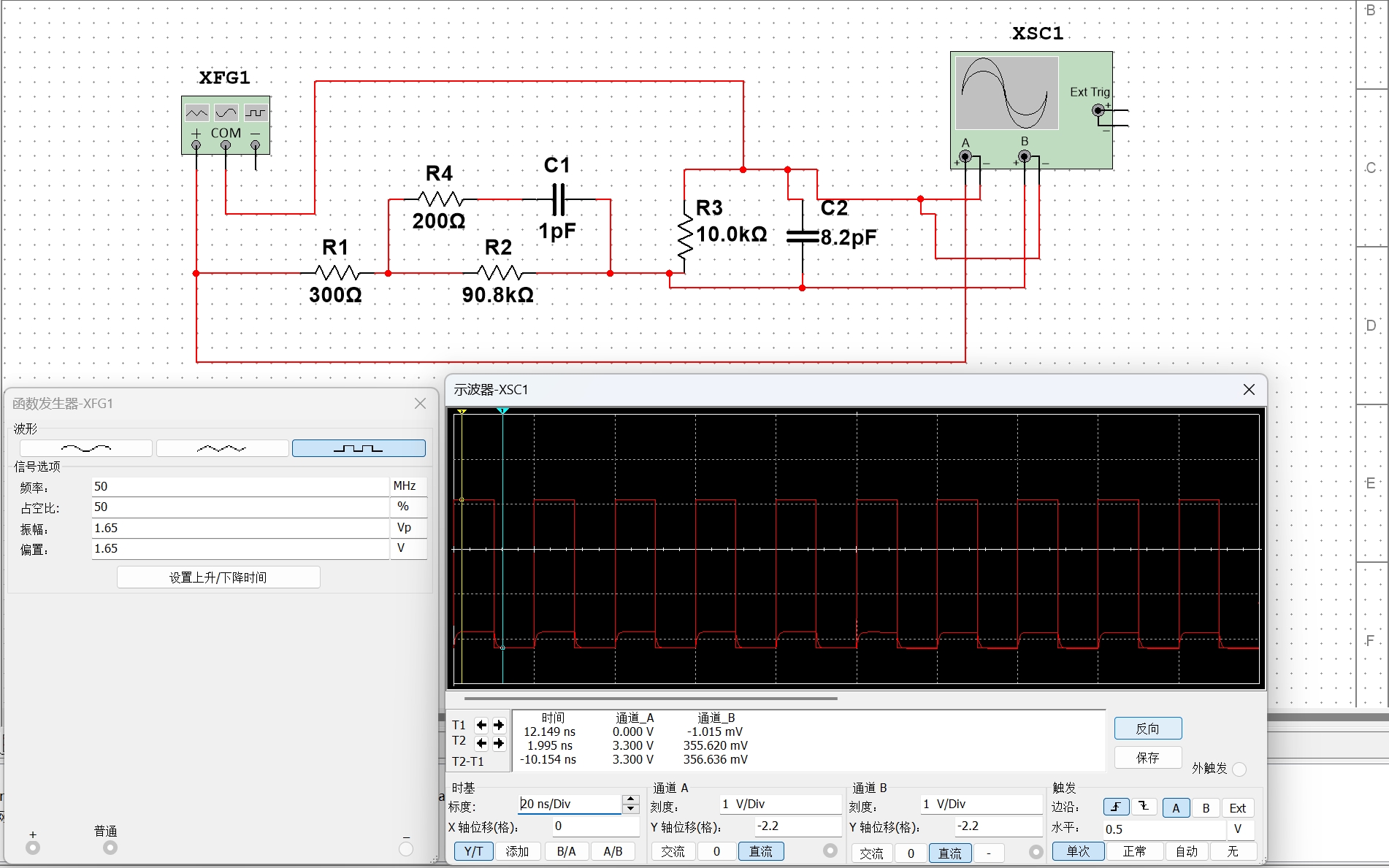Image resolution: width=1389 pixels, height=868 pixels.
Task: Click oscilloscope horizontal scrollbar
Action: click(x=651, y=699)
